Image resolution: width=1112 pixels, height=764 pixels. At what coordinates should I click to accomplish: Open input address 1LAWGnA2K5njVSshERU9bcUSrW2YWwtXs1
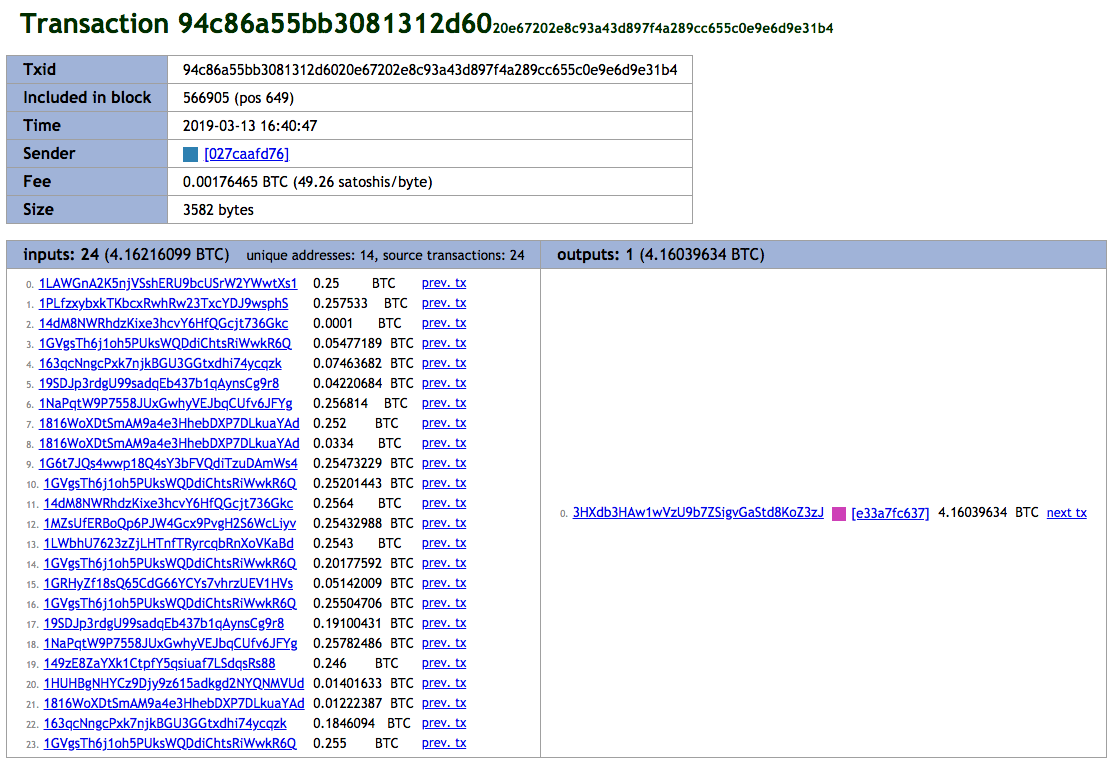point(168,283)
